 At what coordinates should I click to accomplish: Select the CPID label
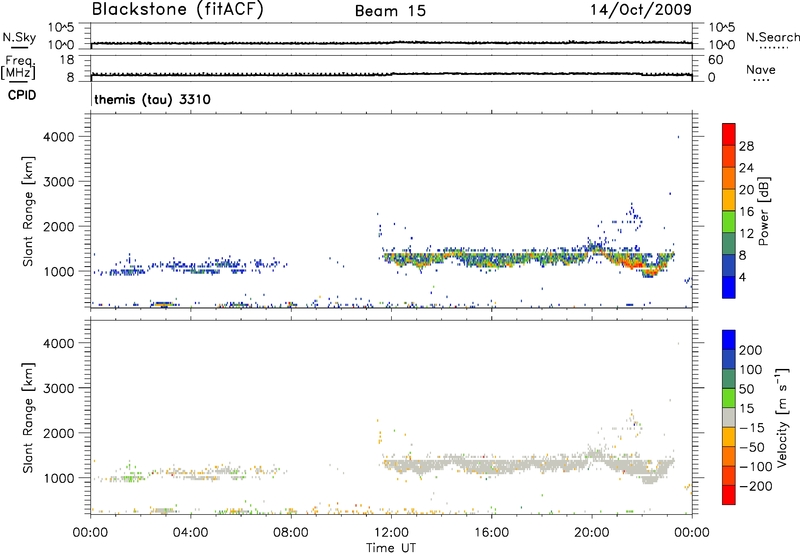tap(22, 95)
